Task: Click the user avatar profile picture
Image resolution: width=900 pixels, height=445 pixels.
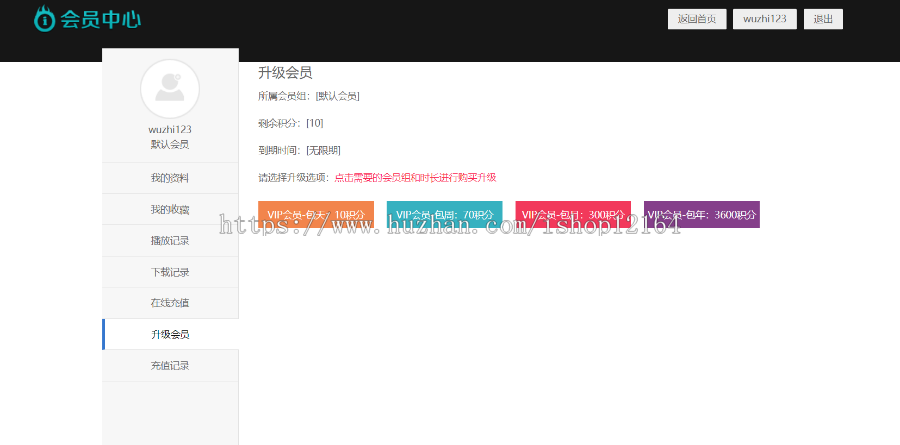Action: [170, 89]
